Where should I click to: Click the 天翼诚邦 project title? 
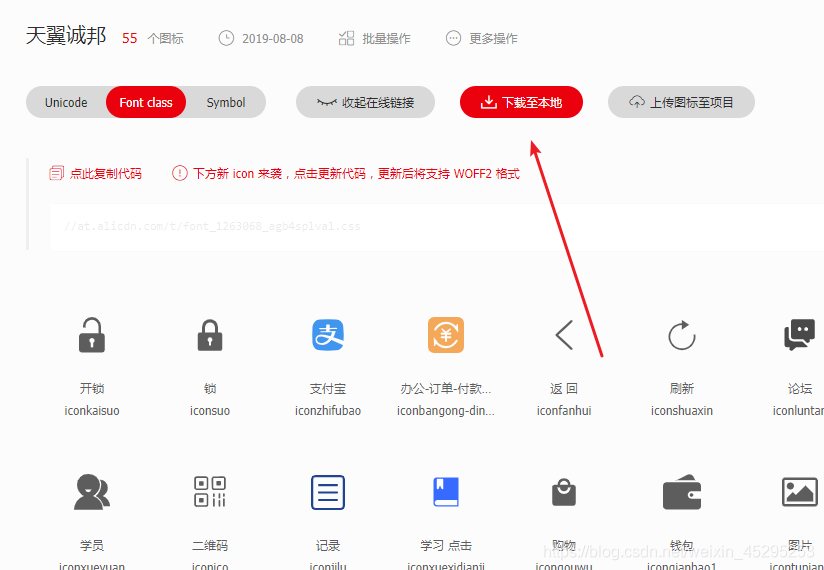coord(66,36)
